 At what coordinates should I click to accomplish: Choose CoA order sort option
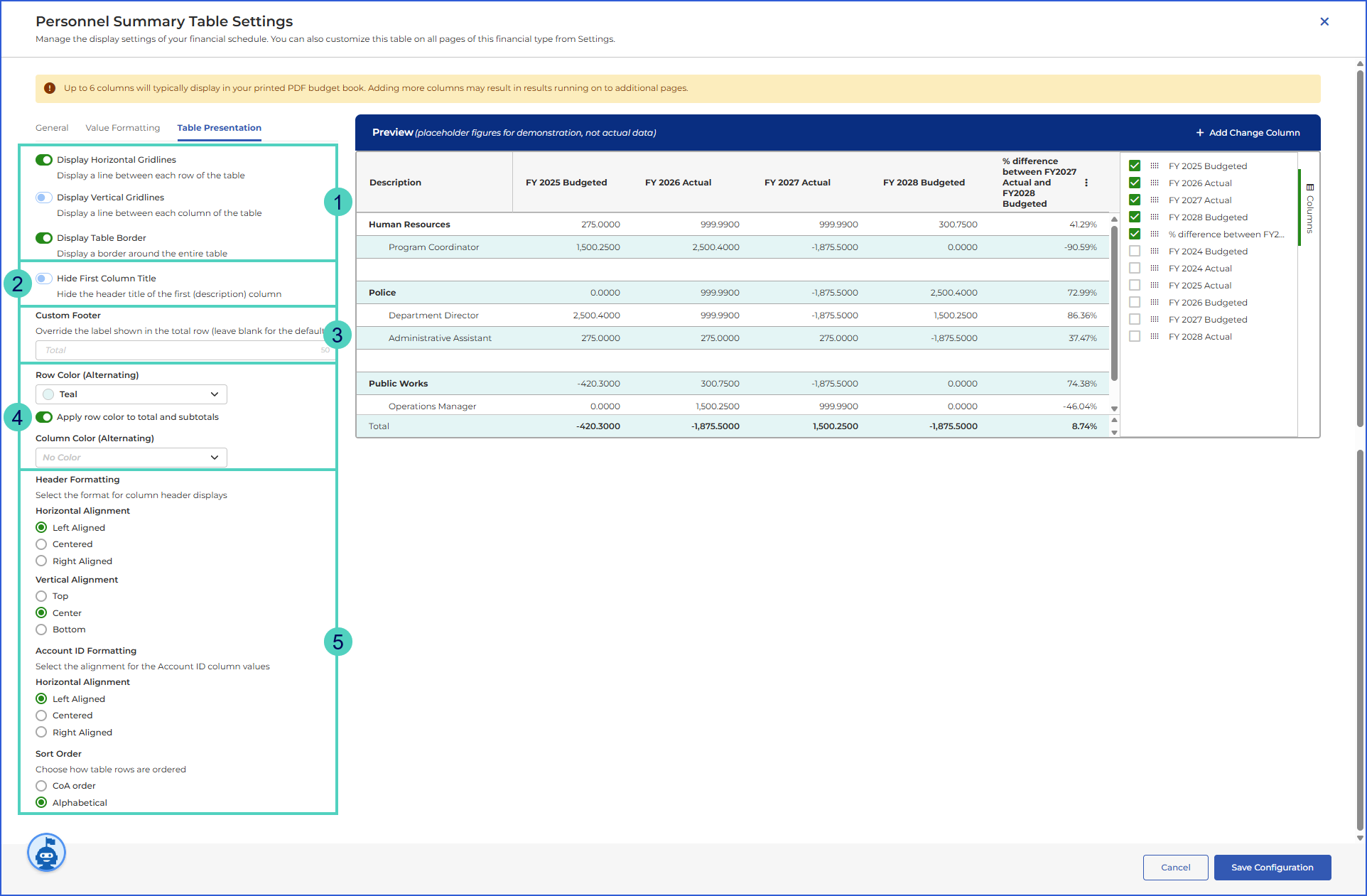tap(41, 786)
